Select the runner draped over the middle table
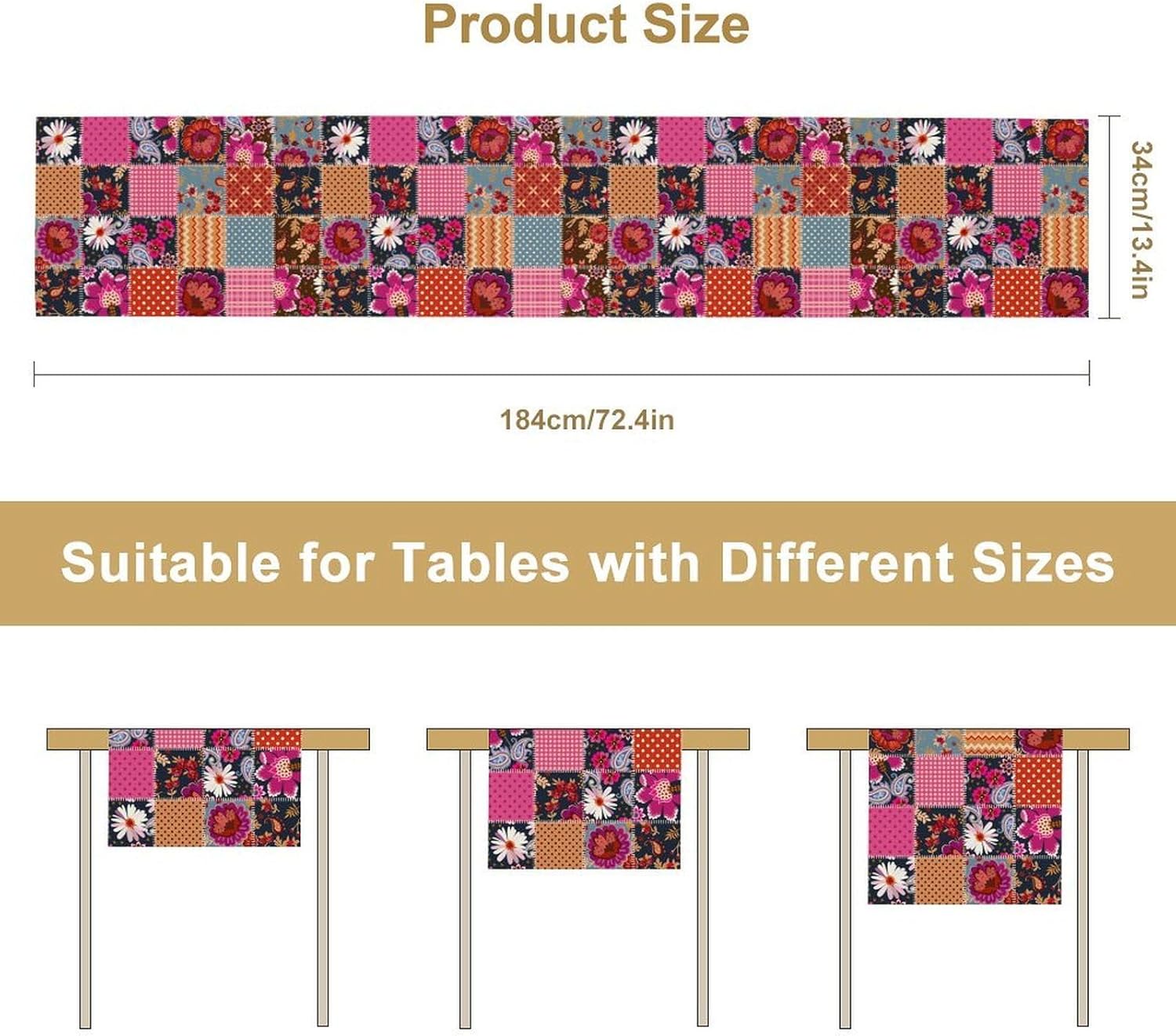Image resolution: width=1176 pixels, height=1036 pixels. click(x=584, y=798)
